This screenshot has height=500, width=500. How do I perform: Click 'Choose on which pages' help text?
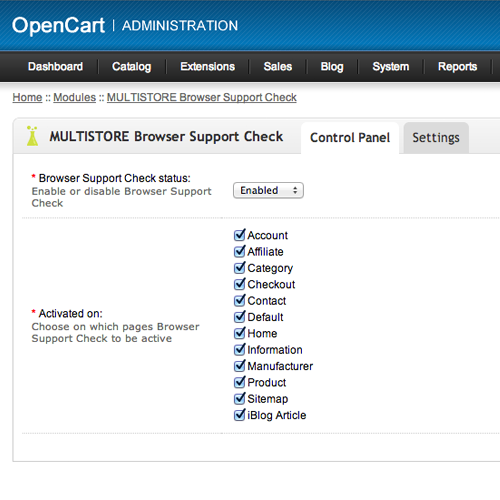pos(115,332)
